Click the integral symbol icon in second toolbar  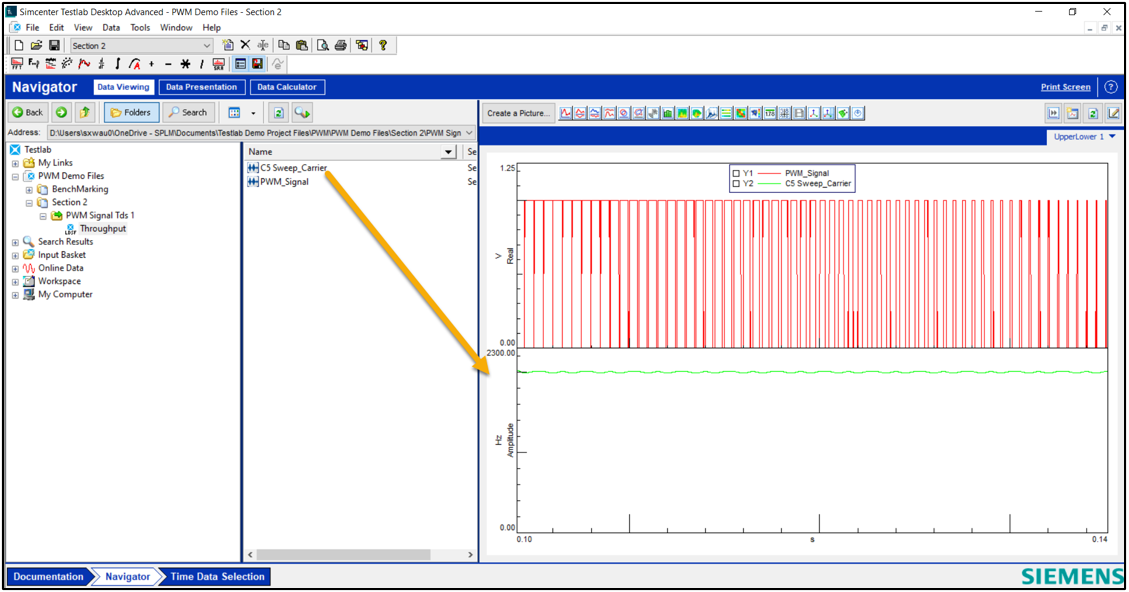(117, 64)
